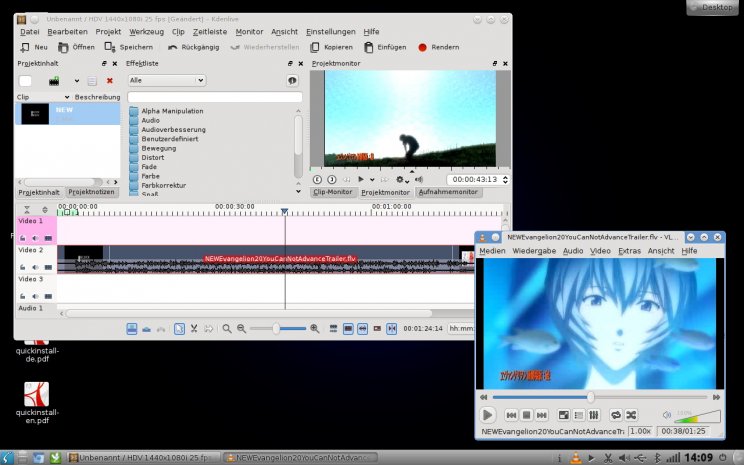Image resolution: width=744 pixels, height=465 pixels.
Task: Open monitor gear settings icon
Action: [x=400, y=179]
